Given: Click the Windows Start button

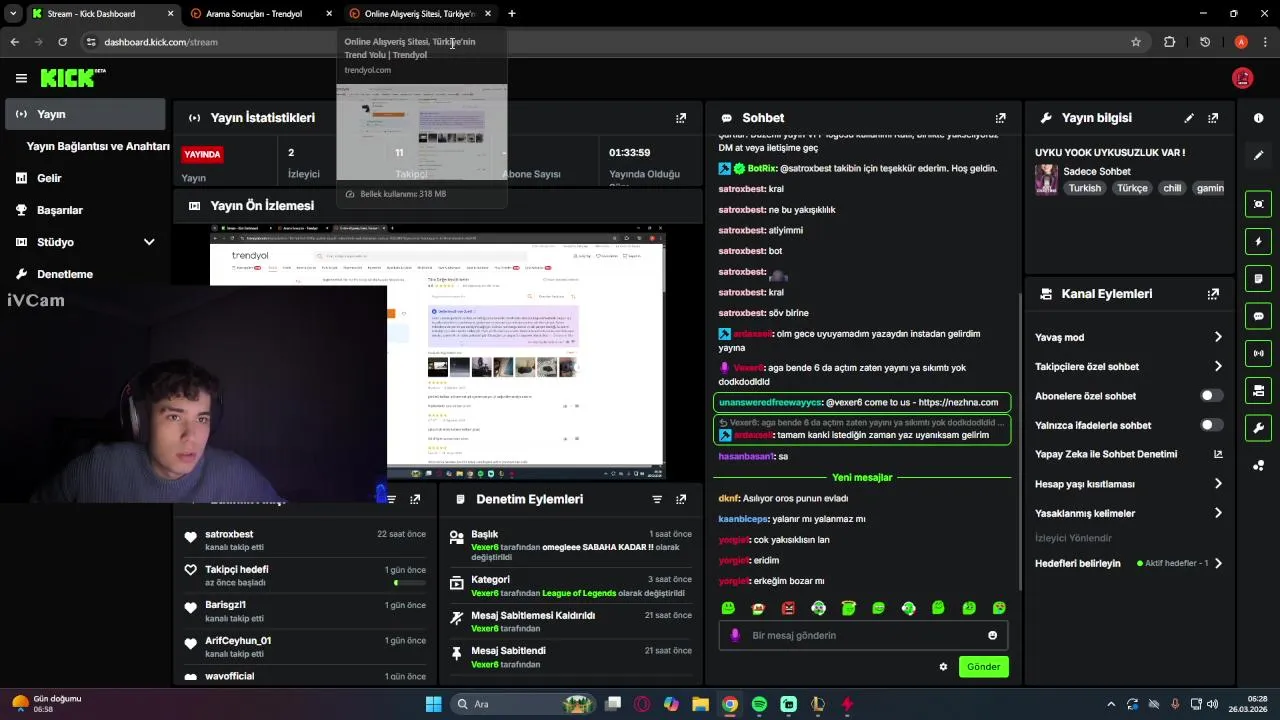Looking at the screenshot, I should pos(433,704).
